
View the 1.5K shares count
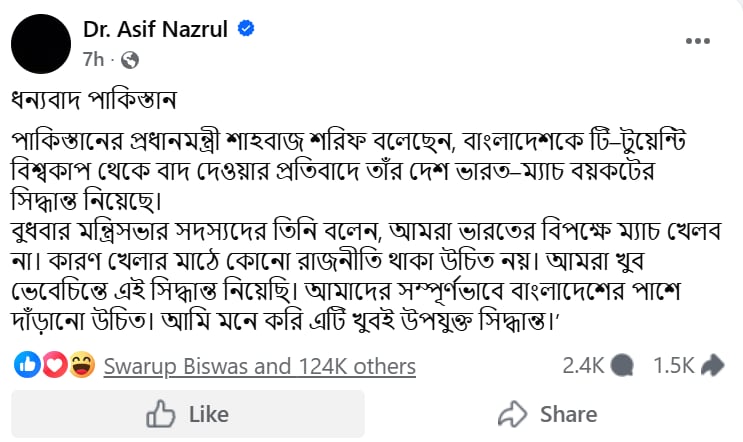click(x=673, y=366)
